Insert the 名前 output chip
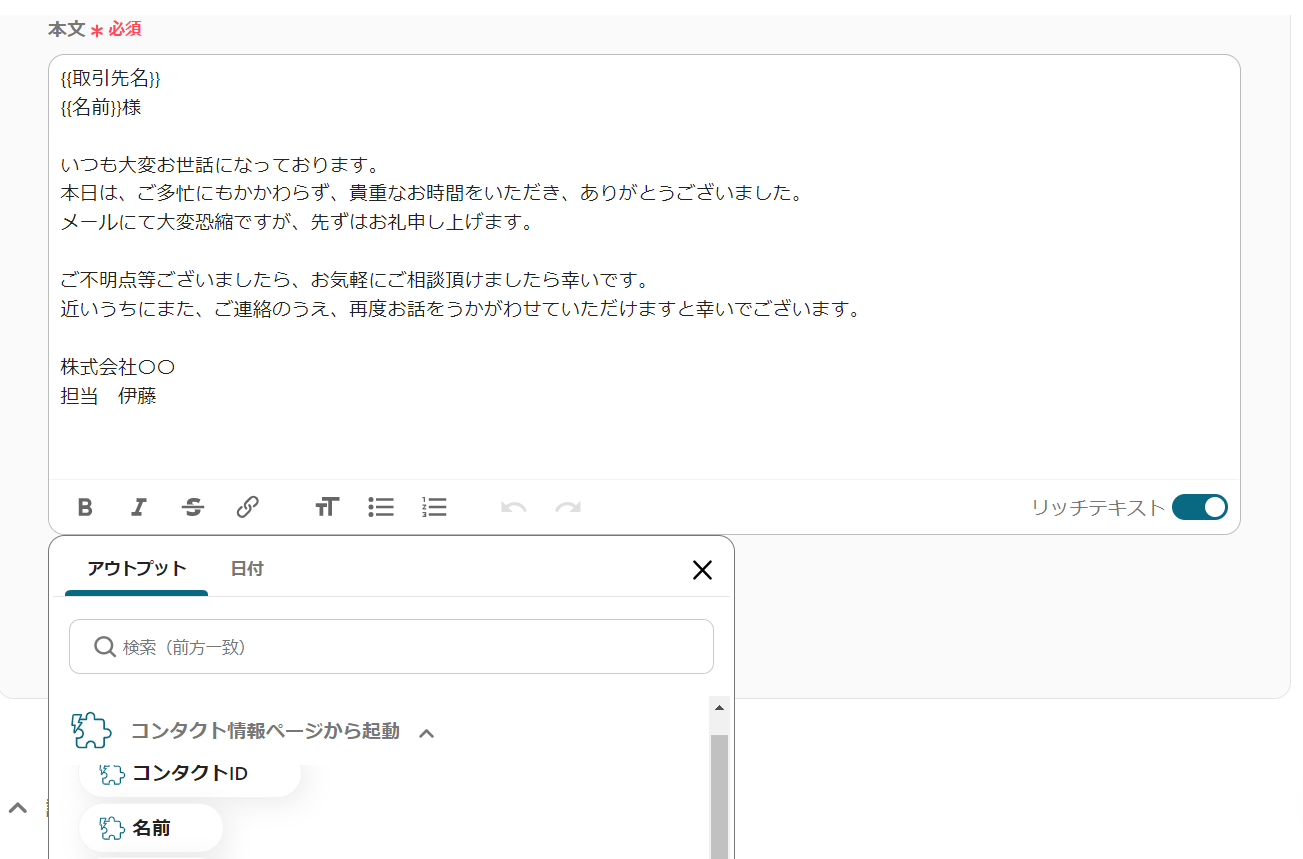Image resolution: width=1303 pixels, height=859 pixels. click(x=151, y=828)
